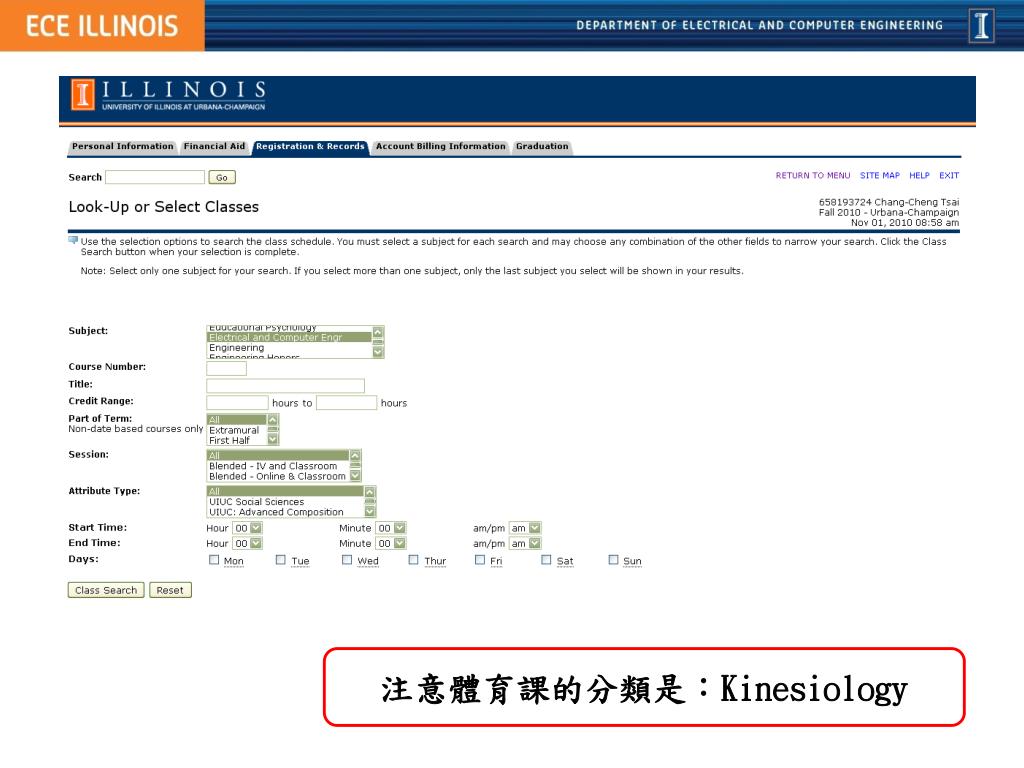Open the SITE MAP link
1024x768 pixels.
[x=880, y=175]
